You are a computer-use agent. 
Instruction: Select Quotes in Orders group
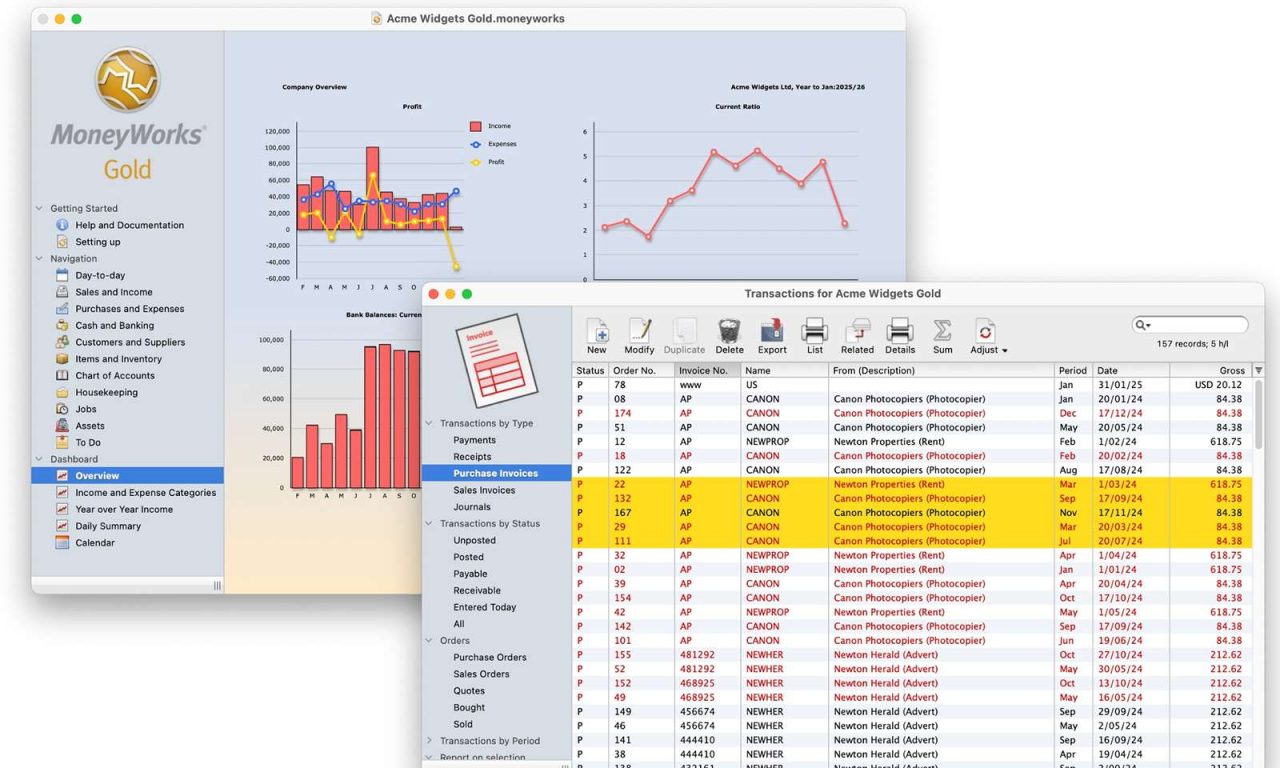468,691
